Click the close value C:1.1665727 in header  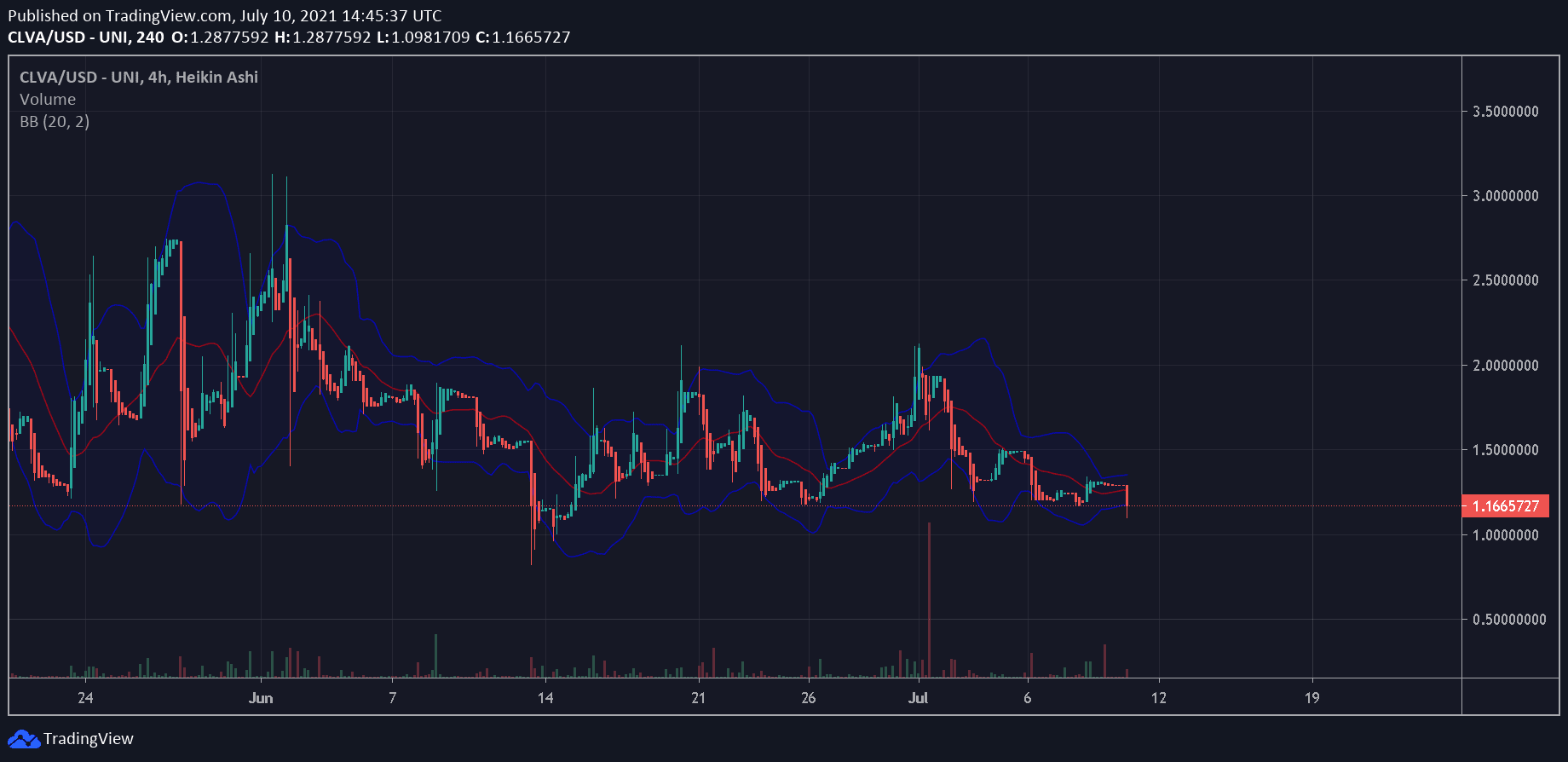pos(522,38)
